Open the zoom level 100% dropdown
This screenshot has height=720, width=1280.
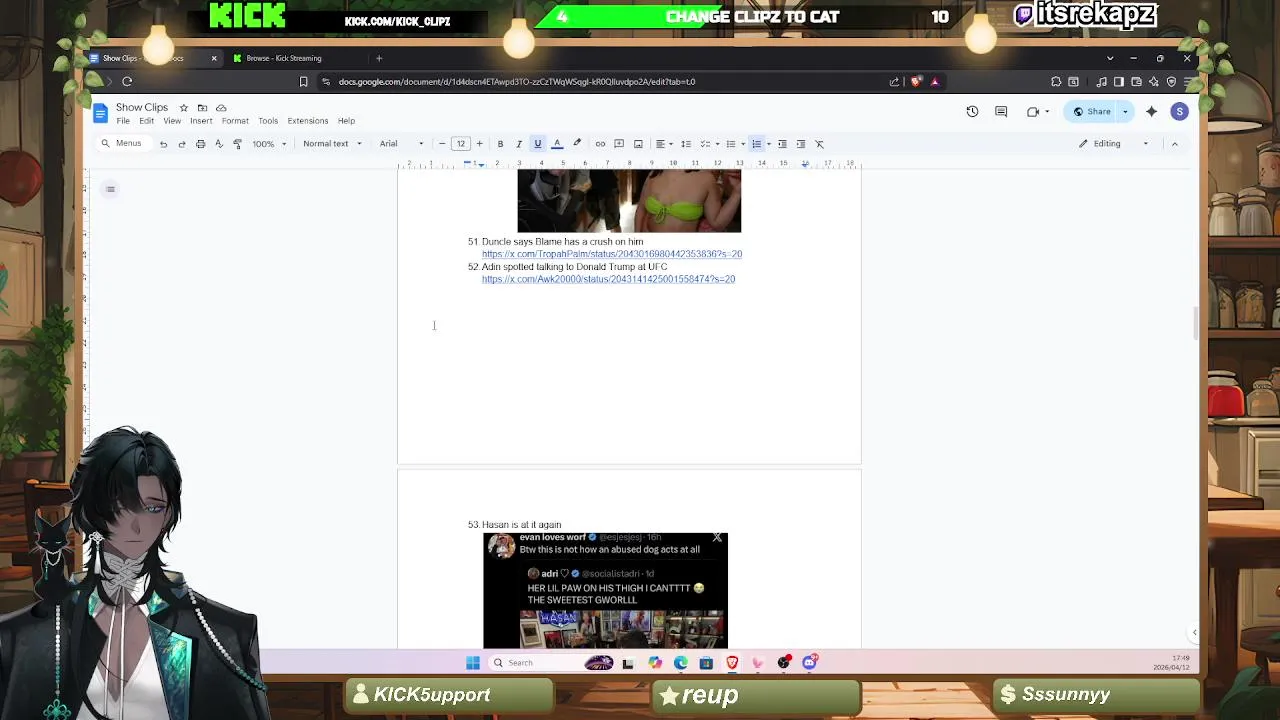pyautogui.click(x=269, y=144)
